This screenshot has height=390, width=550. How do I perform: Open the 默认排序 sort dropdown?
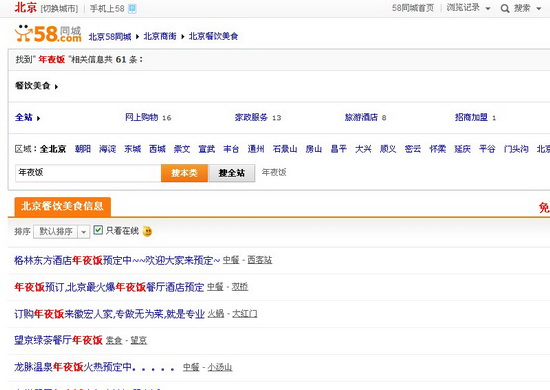pyautogui.click(x=61, y=232)
